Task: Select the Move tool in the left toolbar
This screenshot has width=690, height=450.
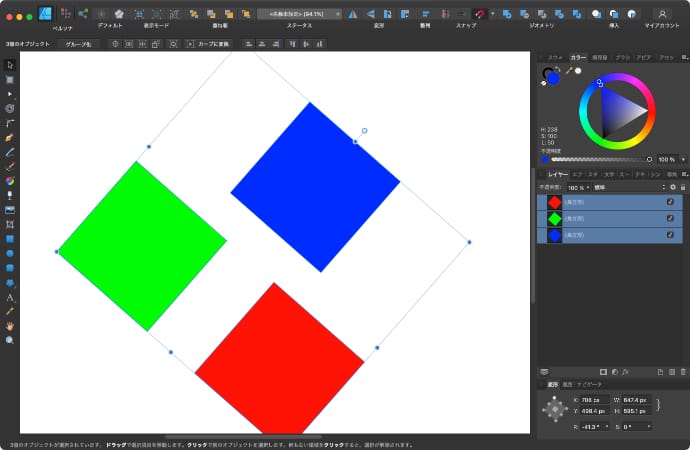Action: click(x=10, y=65)
